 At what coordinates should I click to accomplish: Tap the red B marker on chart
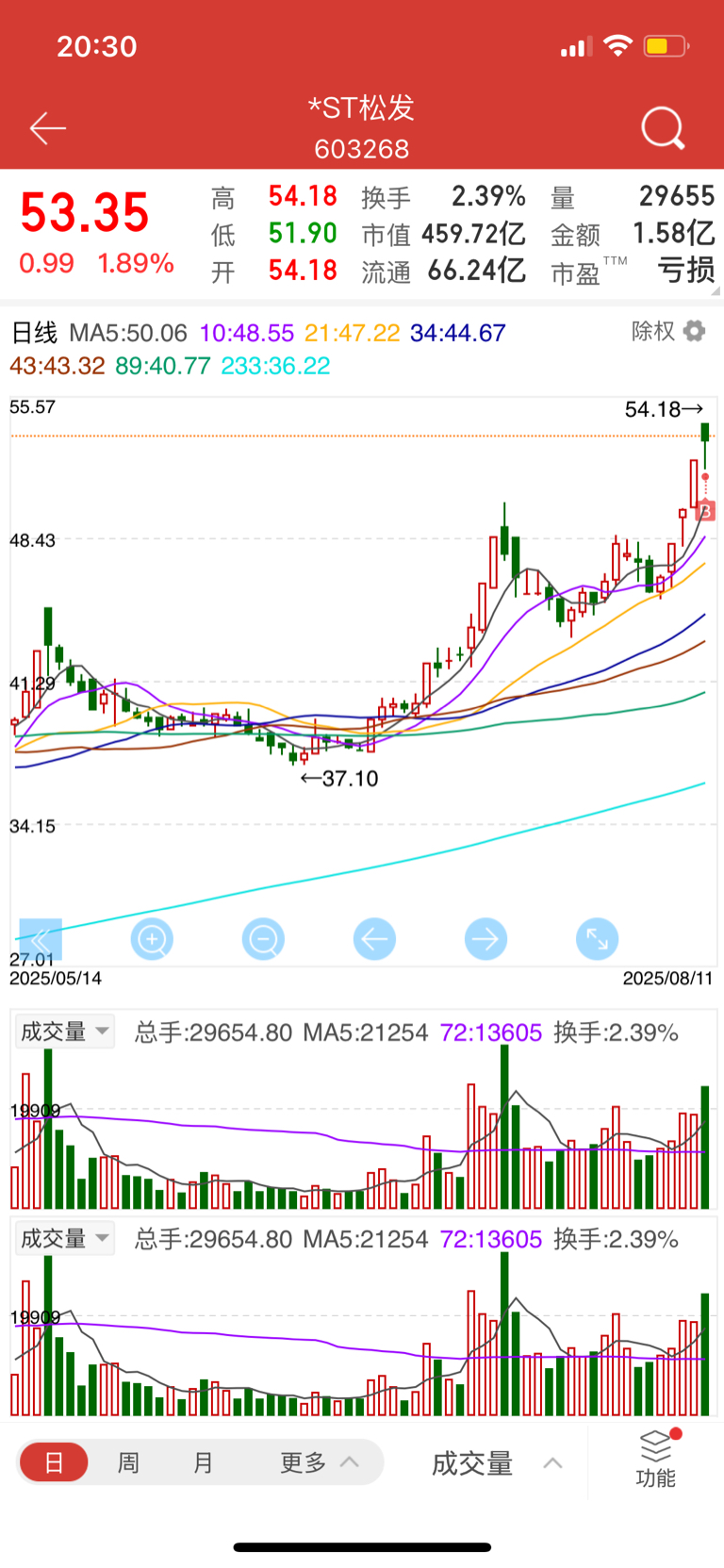tap(705, 511)
